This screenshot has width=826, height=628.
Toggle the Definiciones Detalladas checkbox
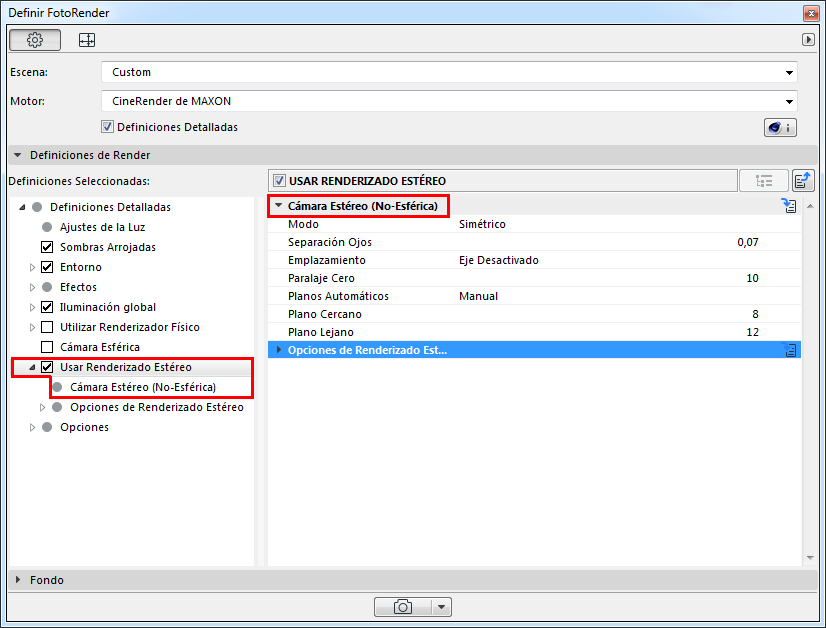tap(107, 127)
